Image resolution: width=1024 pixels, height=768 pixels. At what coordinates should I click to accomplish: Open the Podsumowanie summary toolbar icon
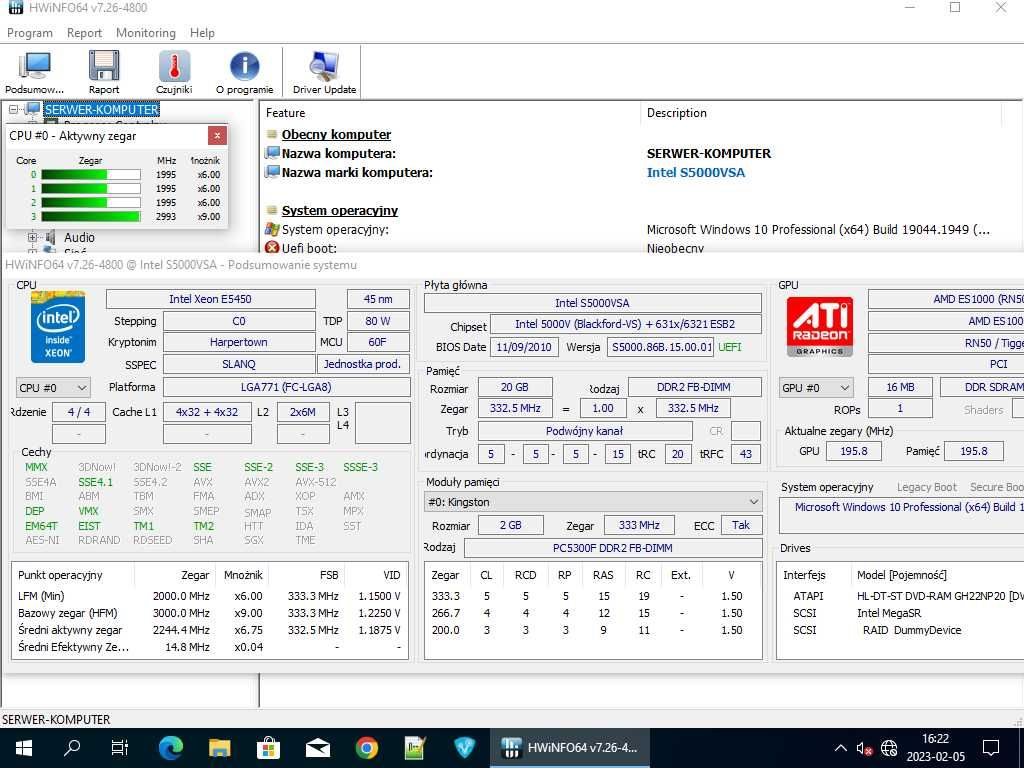coord(34,72)
